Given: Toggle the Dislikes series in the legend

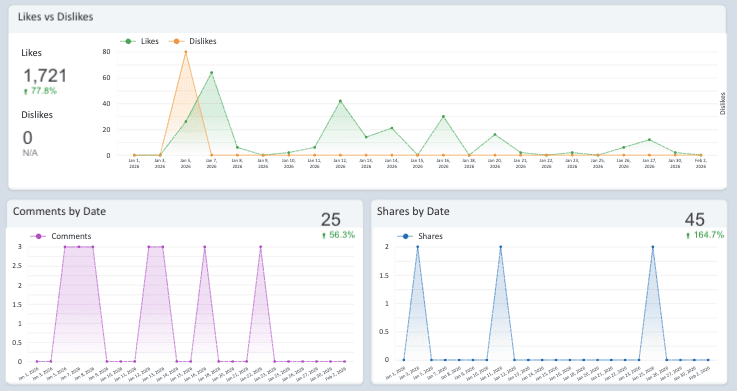Looking at the screenshot, I should tap(193, 41).
